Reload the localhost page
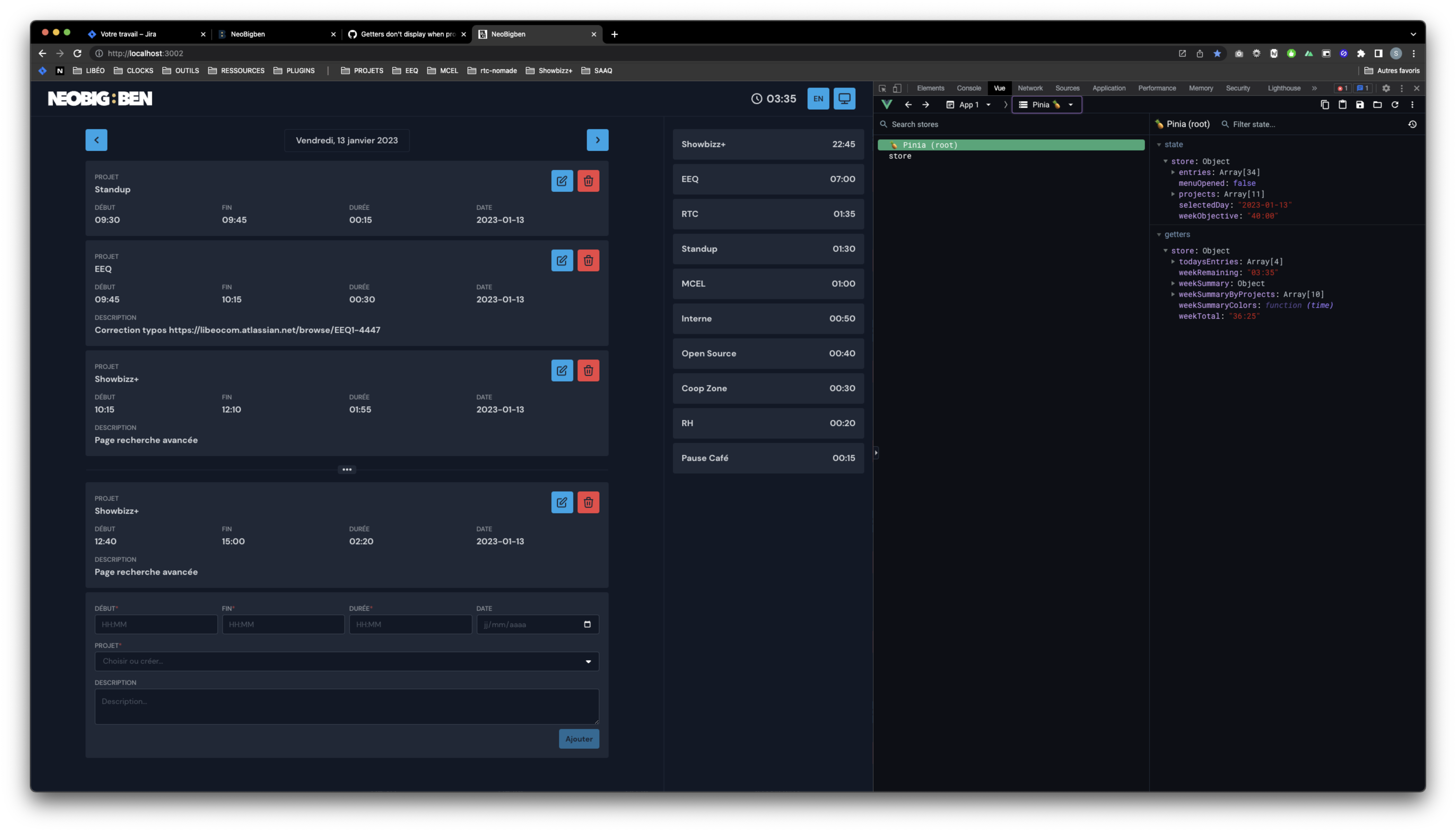The height and width of the screenshot is (832, 1456). click(77, 53)
